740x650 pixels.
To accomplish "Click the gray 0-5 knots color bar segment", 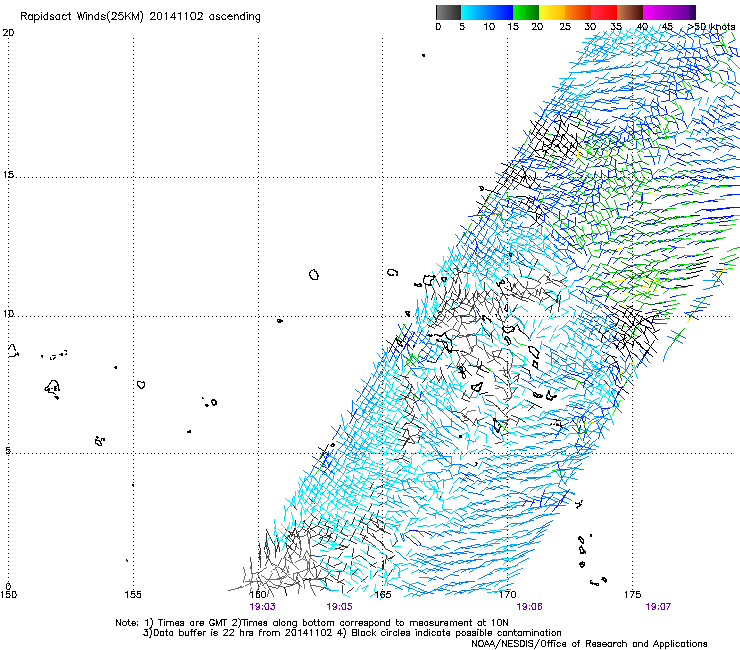I will coord(448,12).
